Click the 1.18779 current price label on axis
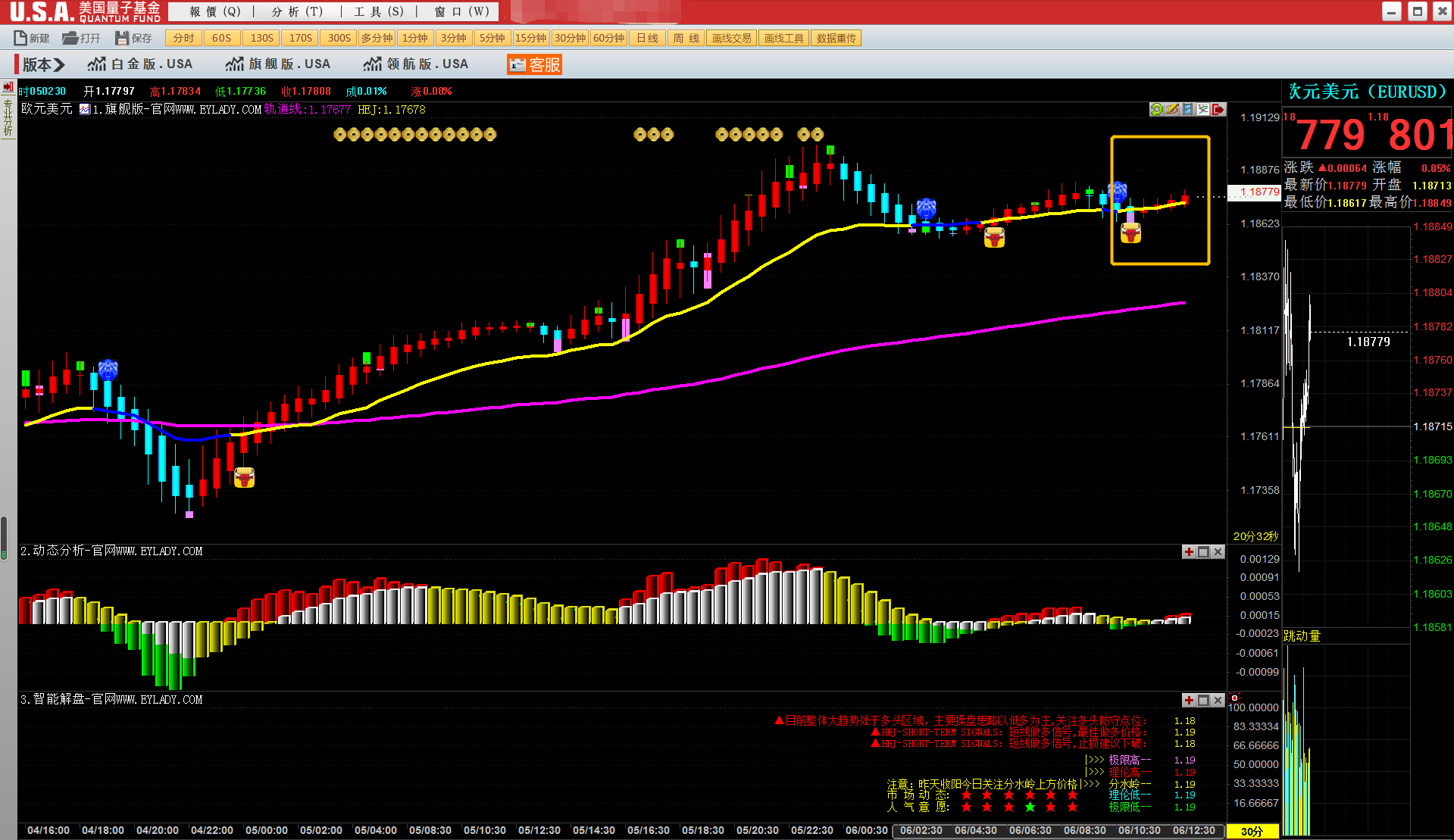The width and height of the screenshot is (1454, 840). pos(1255,192)
